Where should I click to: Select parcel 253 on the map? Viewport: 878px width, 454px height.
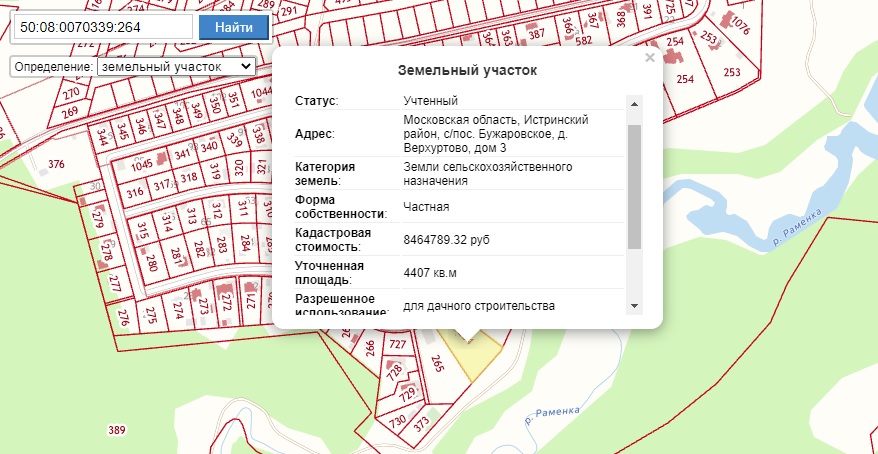pyautogui.click(x=731, y=72)
